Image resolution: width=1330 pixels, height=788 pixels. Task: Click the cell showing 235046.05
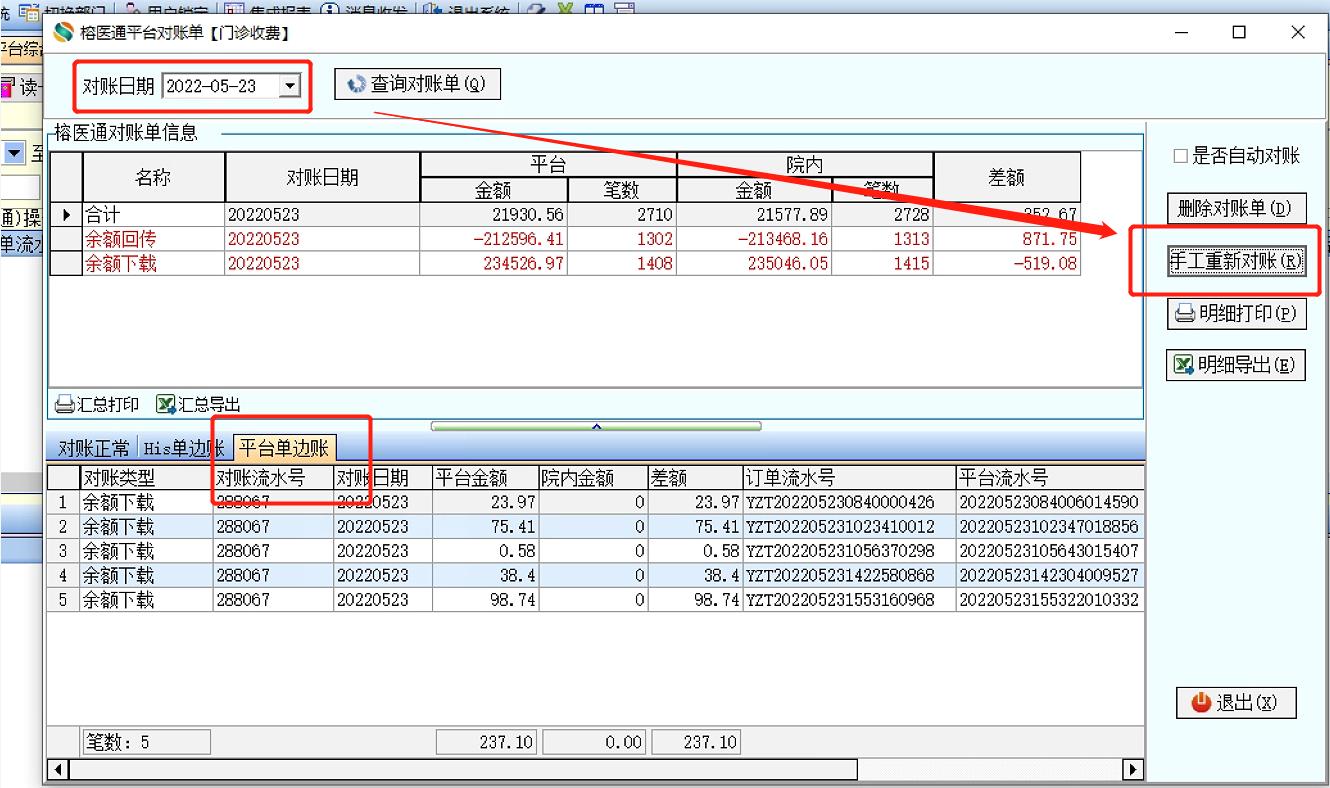pos(755,263)
